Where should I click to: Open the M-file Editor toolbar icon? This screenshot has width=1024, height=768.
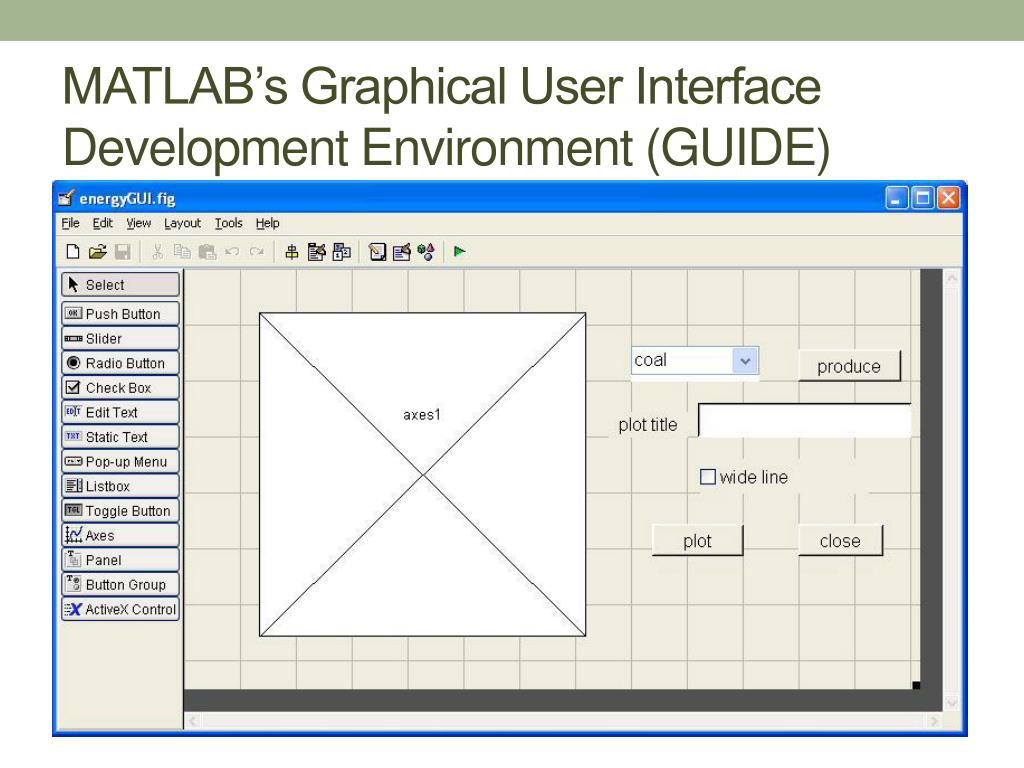pos(377,252)
